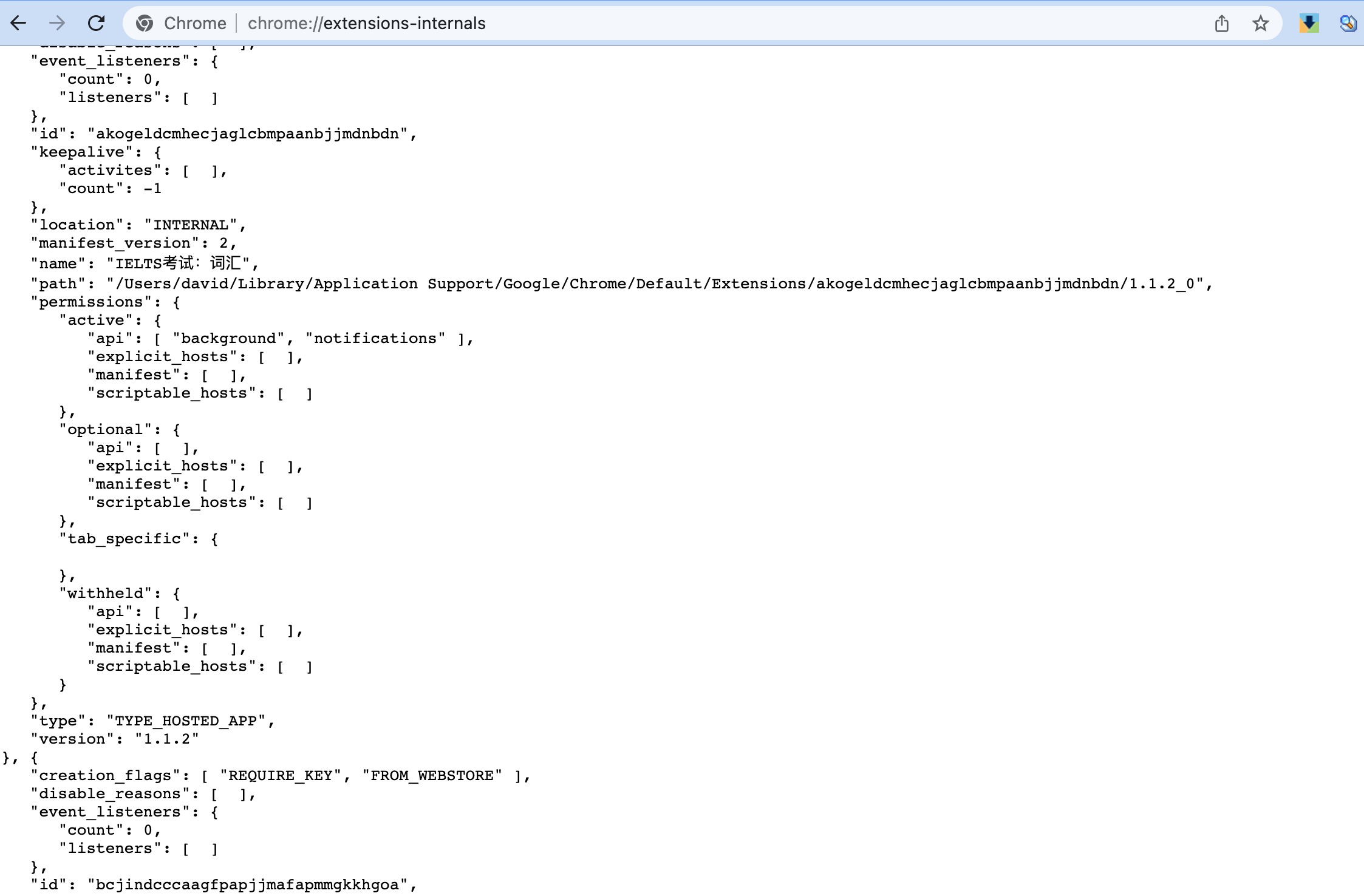Click the "optional" key
The width and height of the screenshot is (1364, 896).
pyautogui.click(x=106, y=429)
